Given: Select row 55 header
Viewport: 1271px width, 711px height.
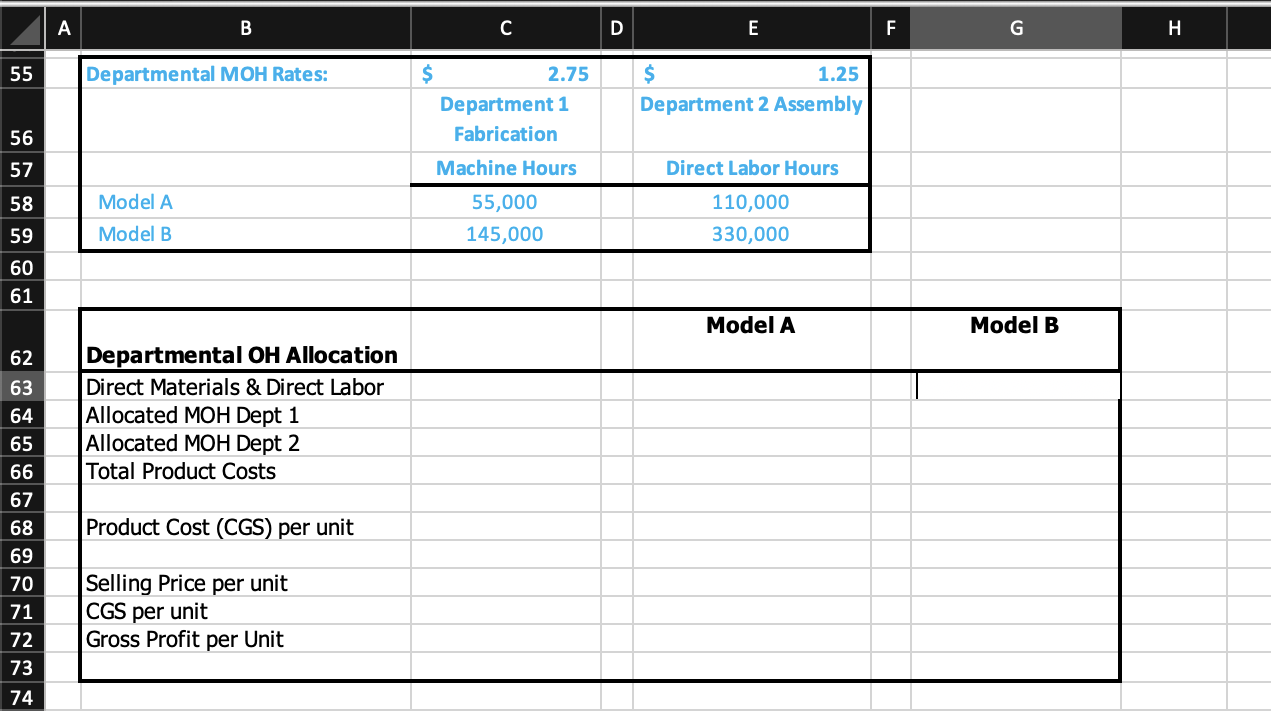Looking at the screenshot, I should [23, 74].
